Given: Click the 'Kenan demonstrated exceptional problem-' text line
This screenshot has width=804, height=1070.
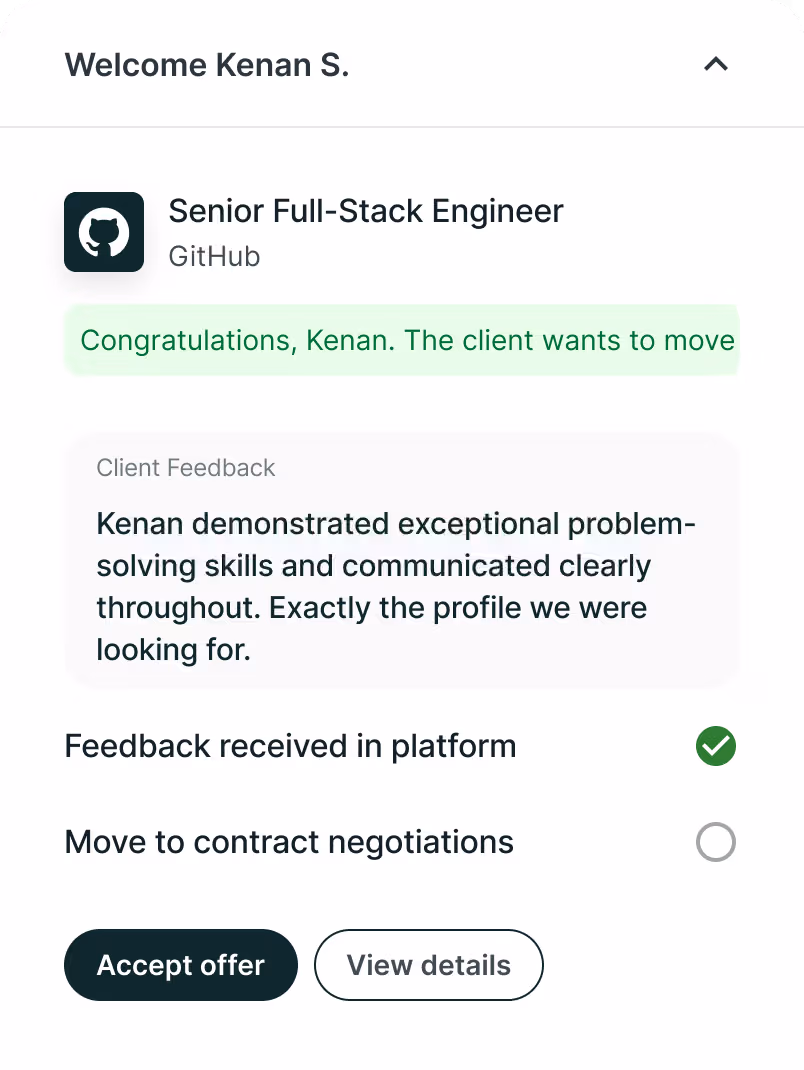Looking at the screenshot, I should (x=396, y=524).
